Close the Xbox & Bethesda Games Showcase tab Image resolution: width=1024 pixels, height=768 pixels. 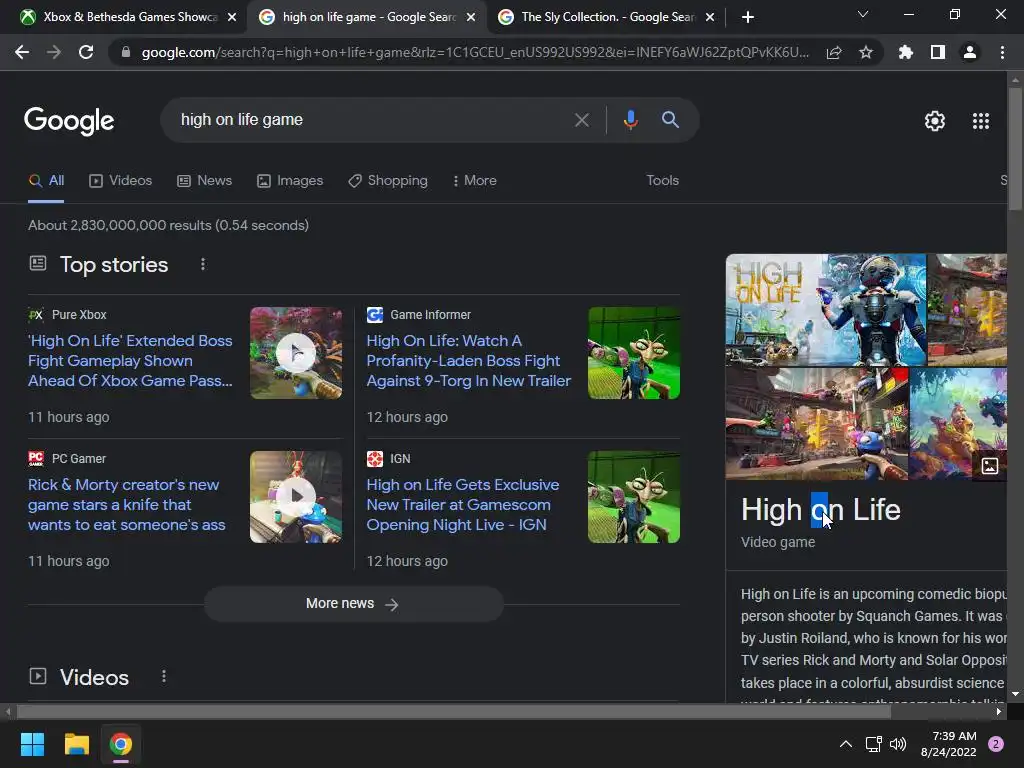click(x=232, y=17)
